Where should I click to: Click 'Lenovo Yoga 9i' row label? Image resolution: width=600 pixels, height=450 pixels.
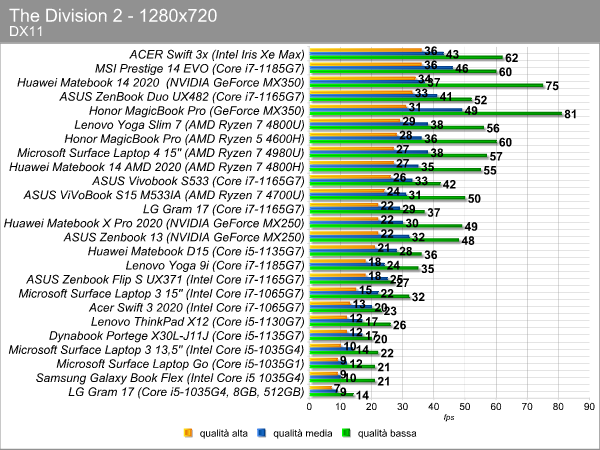pyautogui.click(x=215, y=266)
